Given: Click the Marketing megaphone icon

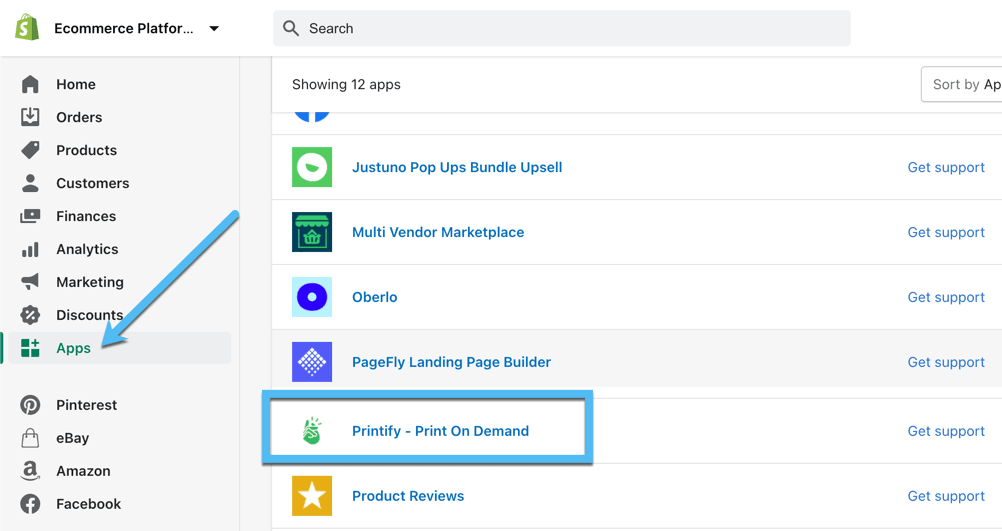Looking at the screenshot, I should (x=30, y=282).
